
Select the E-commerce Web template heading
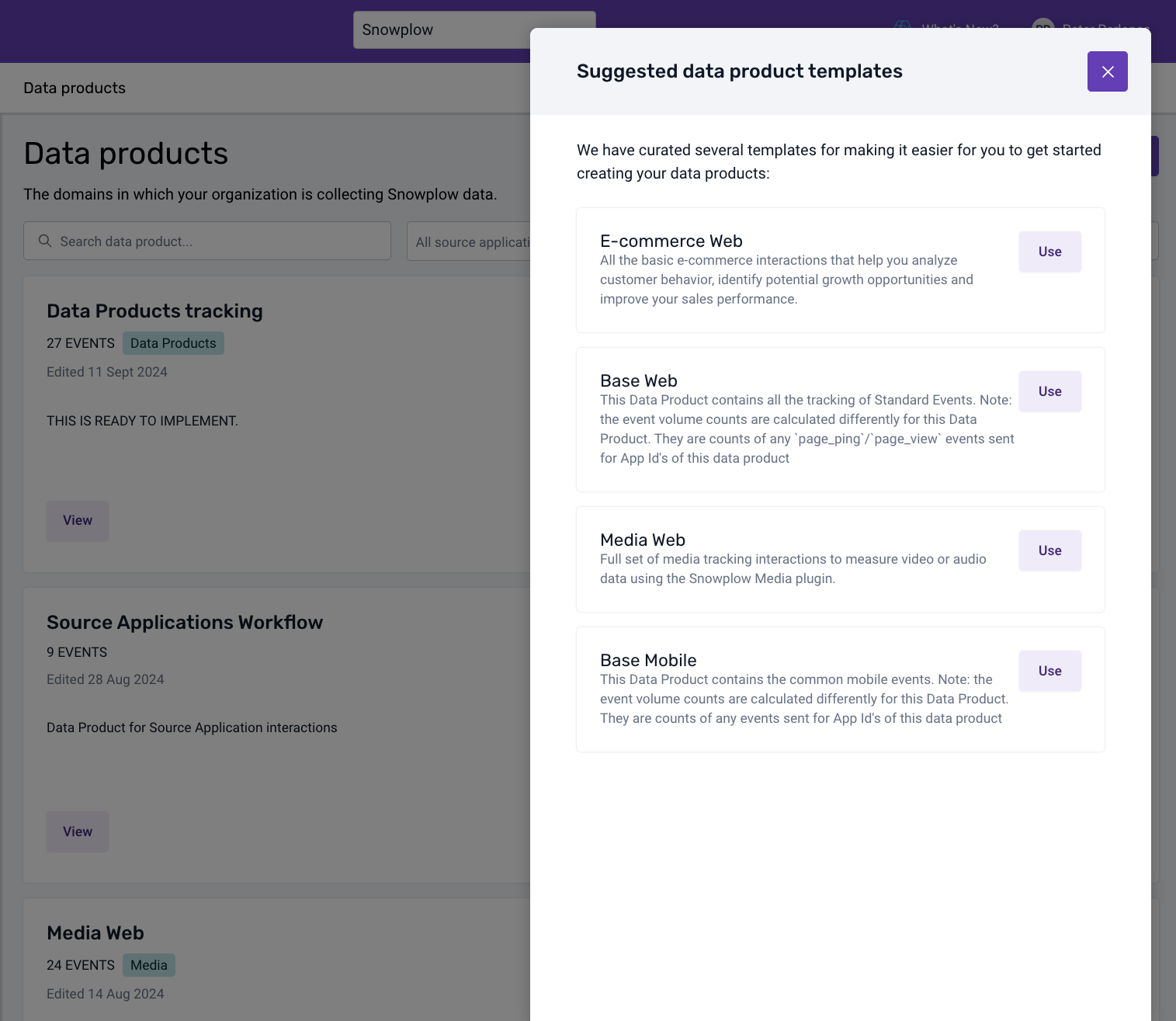click(x=671, y=241)
